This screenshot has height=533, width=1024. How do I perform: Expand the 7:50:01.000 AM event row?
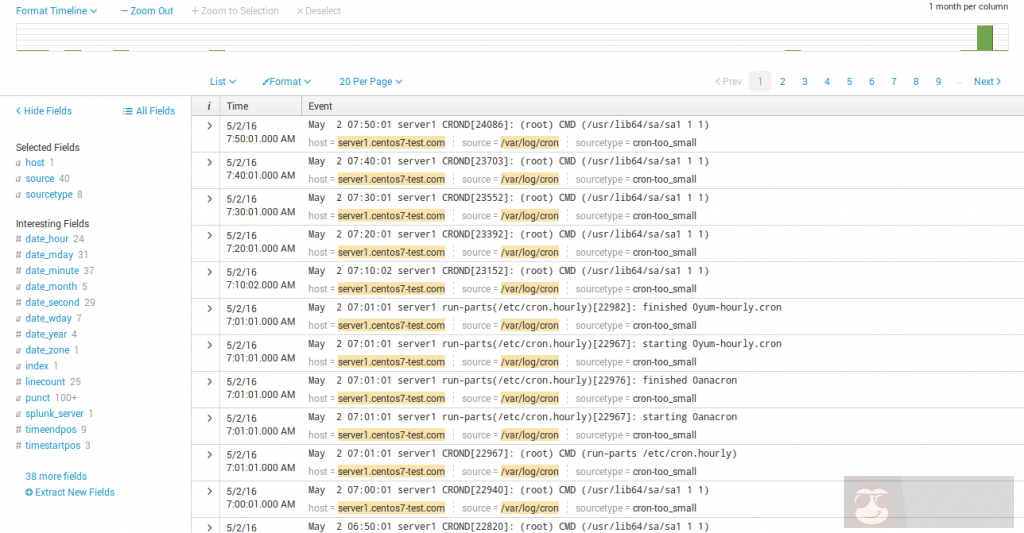[209, 125]
